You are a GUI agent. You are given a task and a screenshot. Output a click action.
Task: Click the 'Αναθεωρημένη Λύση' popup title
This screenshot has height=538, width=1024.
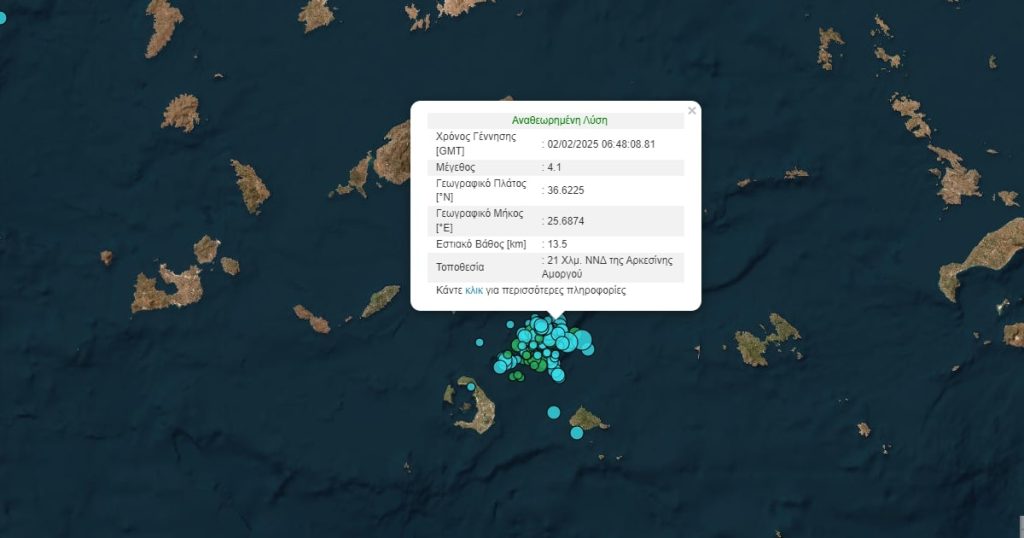point(555,119)
